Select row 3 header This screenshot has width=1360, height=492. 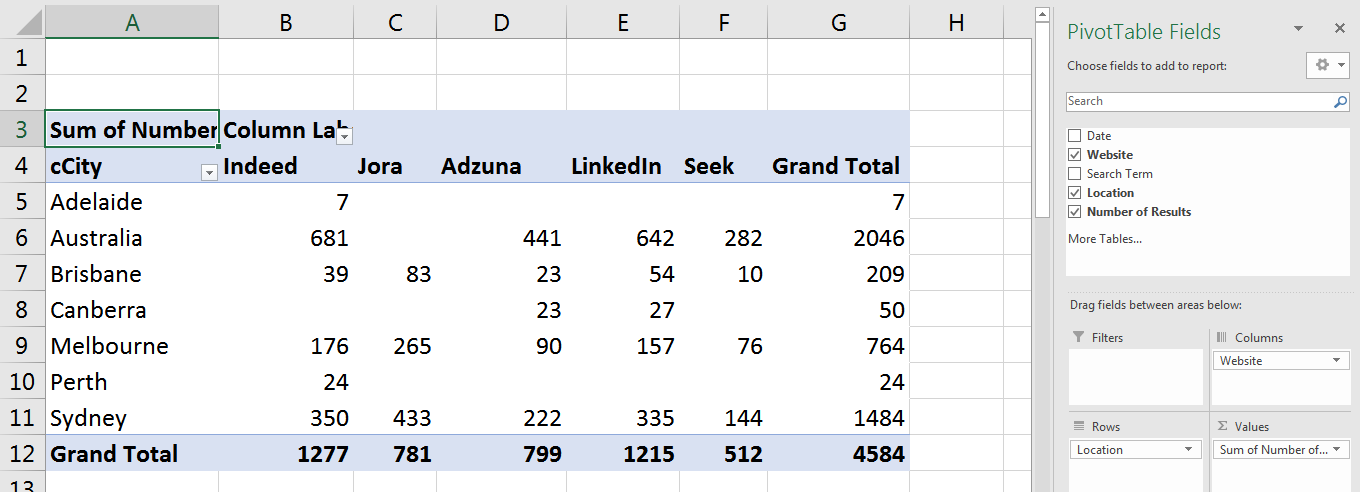[22, 129]
